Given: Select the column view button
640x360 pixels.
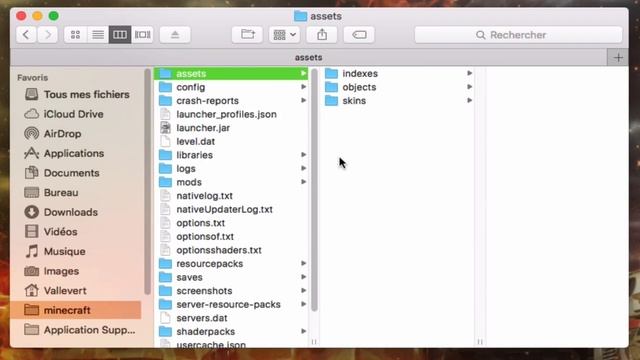Looking at the screenshot, I should pos(120,35).
